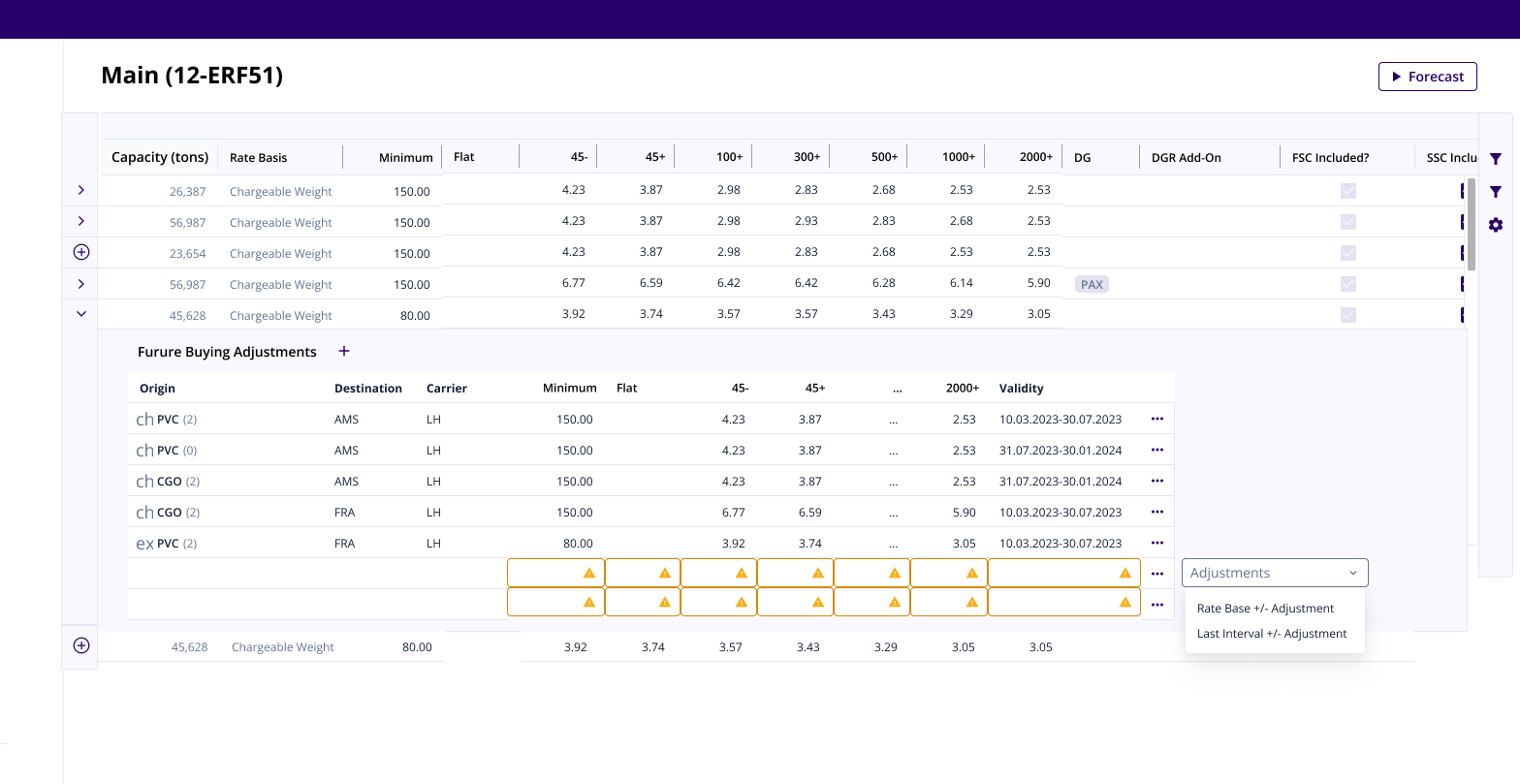1520x784 pixels.
Task: Click the Furure Buying Adjustments heading
Action: point(227,352)
